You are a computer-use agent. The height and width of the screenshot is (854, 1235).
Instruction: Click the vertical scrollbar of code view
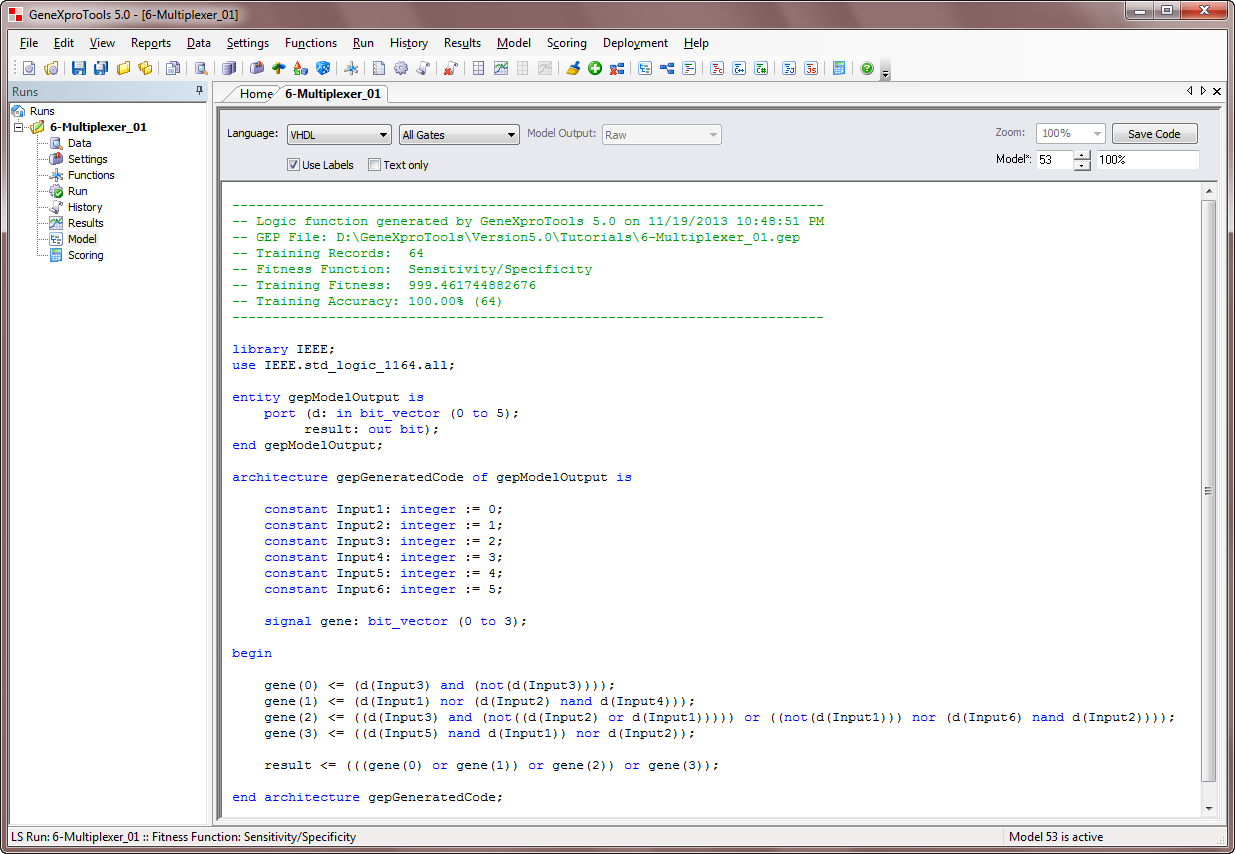(x=1208, y=490)
